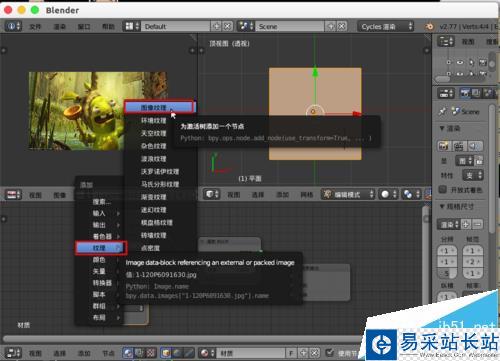Open the Properties editor type selector
500x361 pixels.
tap(446, 93)
